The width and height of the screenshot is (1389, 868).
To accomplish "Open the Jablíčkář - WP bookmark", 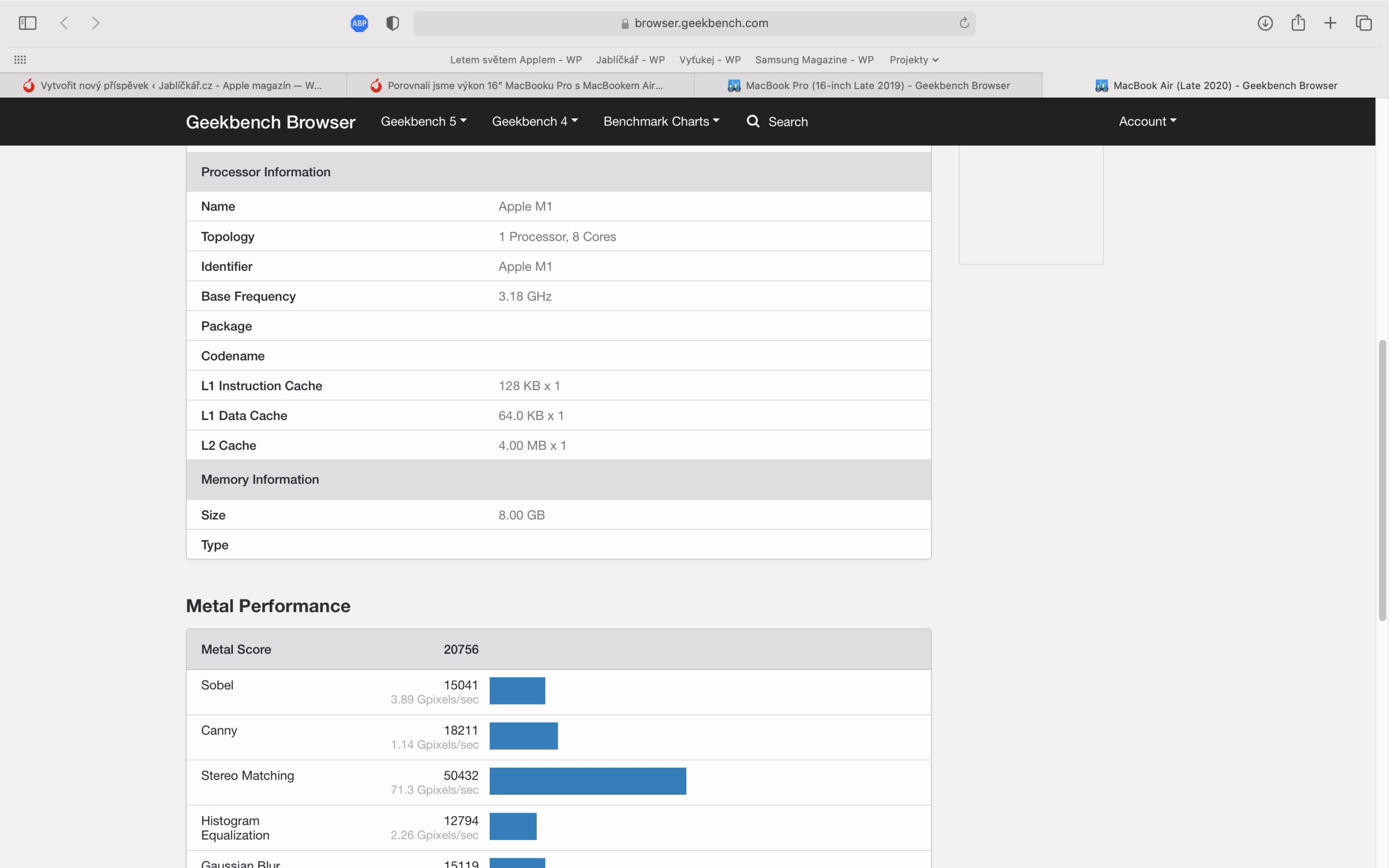I will (x=630, y=60).
